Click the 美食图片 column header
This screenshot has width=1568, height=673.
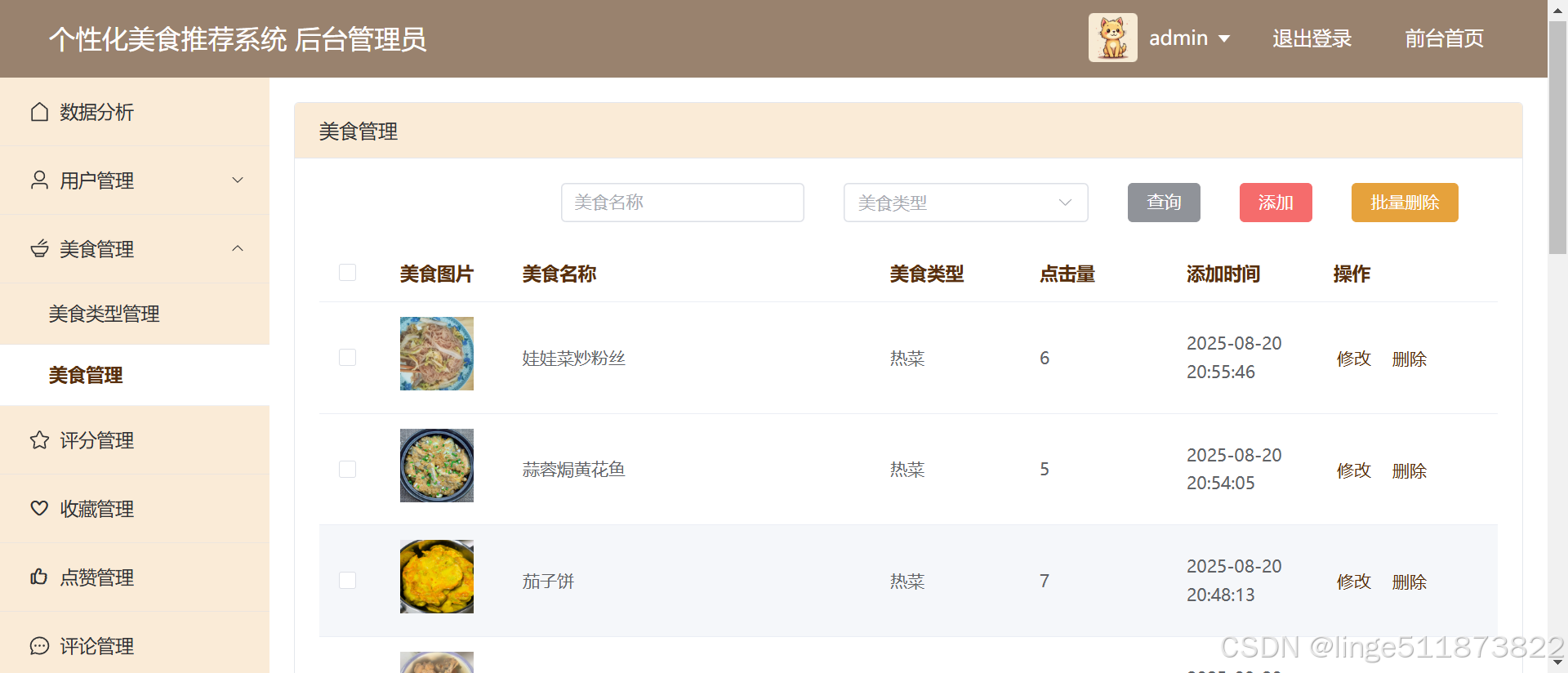[x=437, y=274]
